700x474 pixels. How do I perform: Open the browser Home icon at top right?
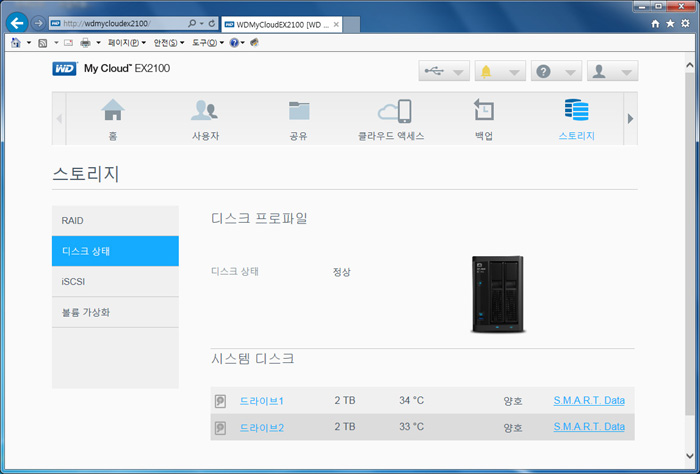tap(655, 24)
